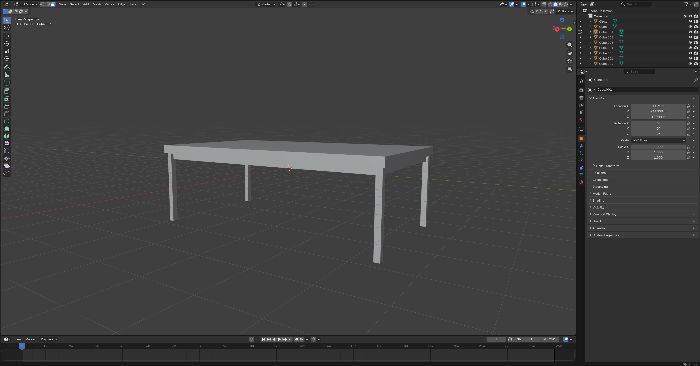Open the Modifiers properties tab
700x366 pixels.
coord(581,146)
